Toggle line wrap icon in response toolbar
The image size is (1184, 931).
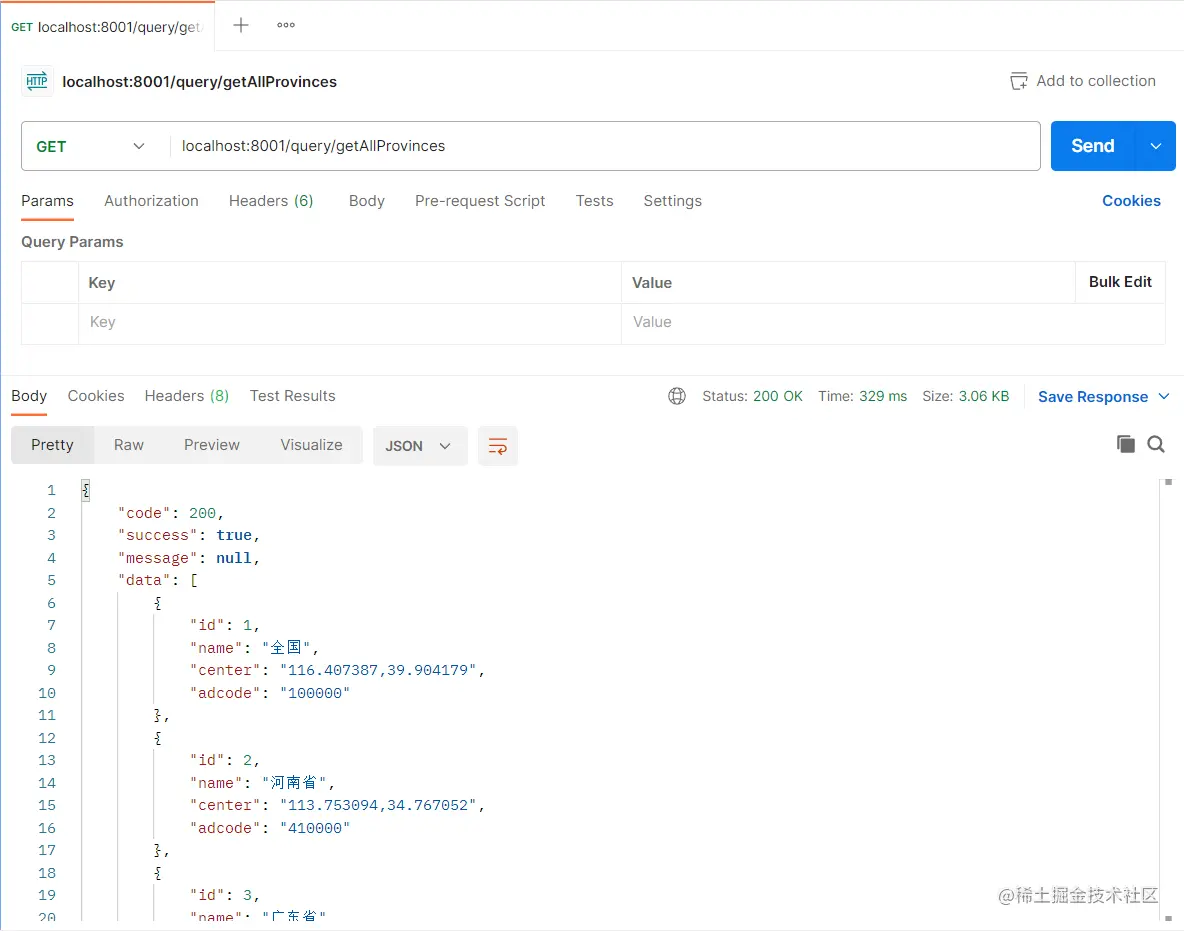498,445
